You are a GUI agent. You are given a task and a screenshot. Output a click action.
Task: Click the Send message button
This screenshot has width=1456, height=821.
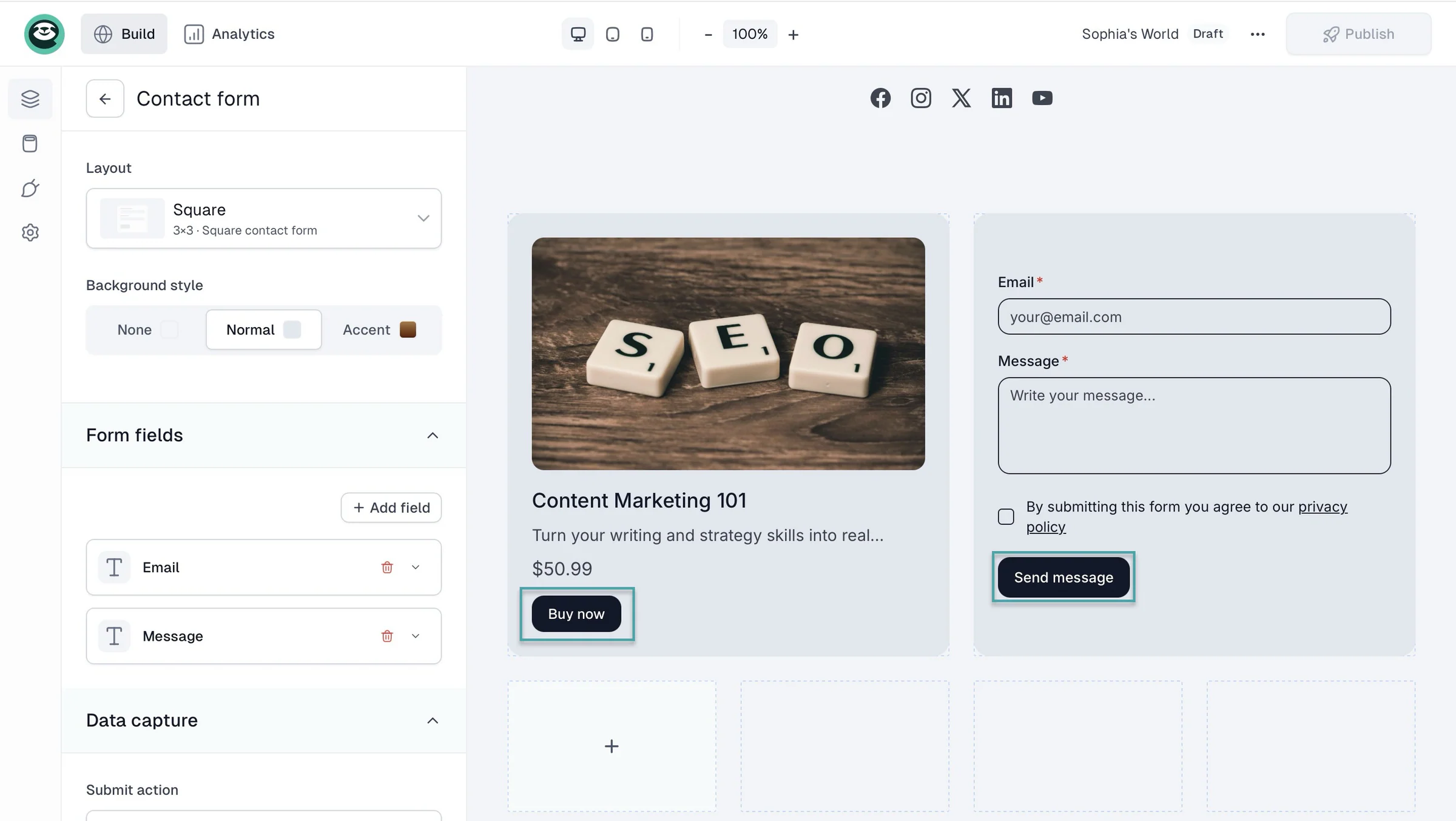(x=1063, y=577)
